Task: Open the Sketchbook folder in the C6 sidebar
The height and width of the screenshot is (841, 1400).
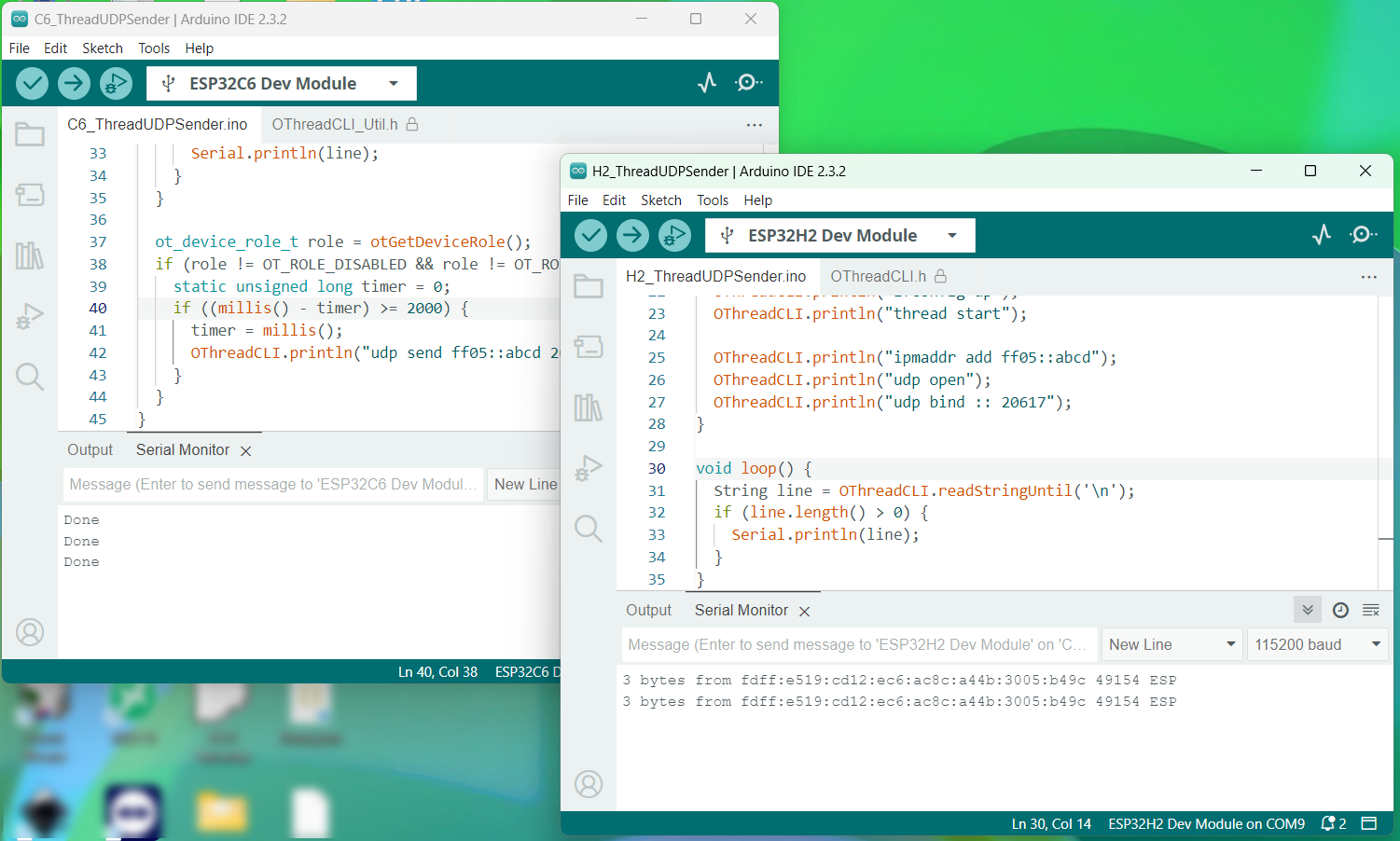Action: pyautogui.click(x=29, y=134)
